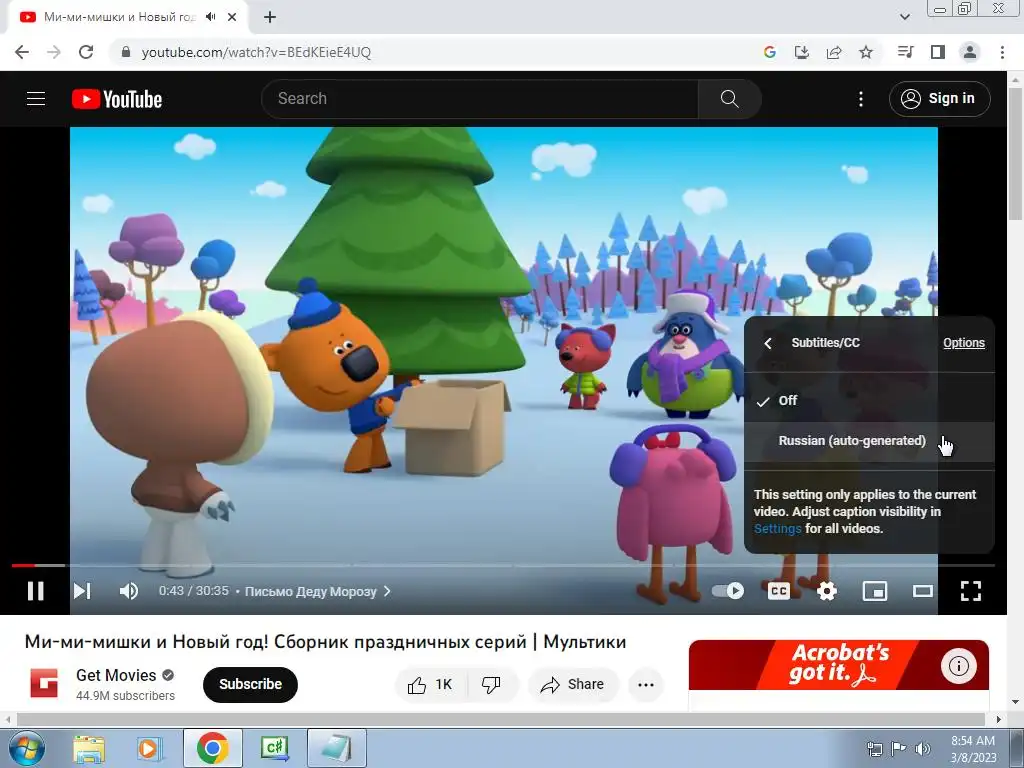Toggle Chrome side panel

click(938, 52)
